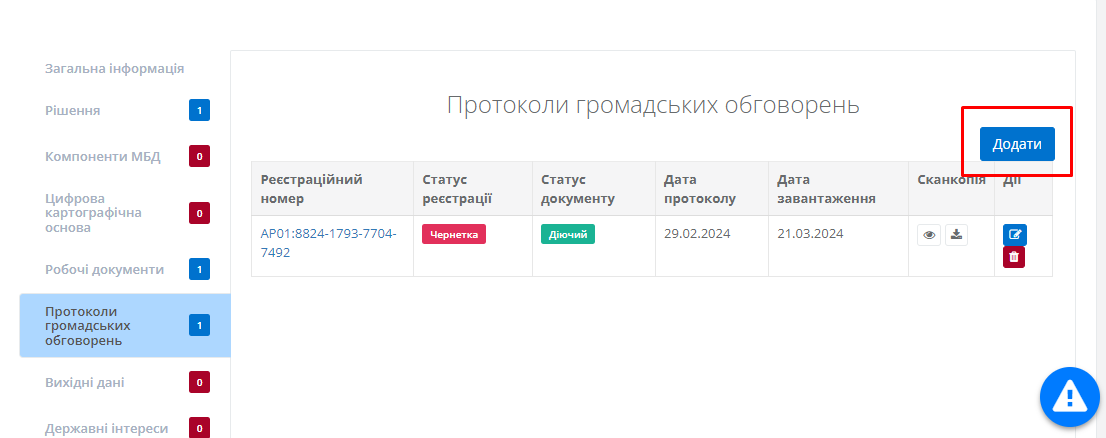Click the Дата протоколу column header
The image size is (1106, 438).
pyautogui.click(x=699, y=189)
